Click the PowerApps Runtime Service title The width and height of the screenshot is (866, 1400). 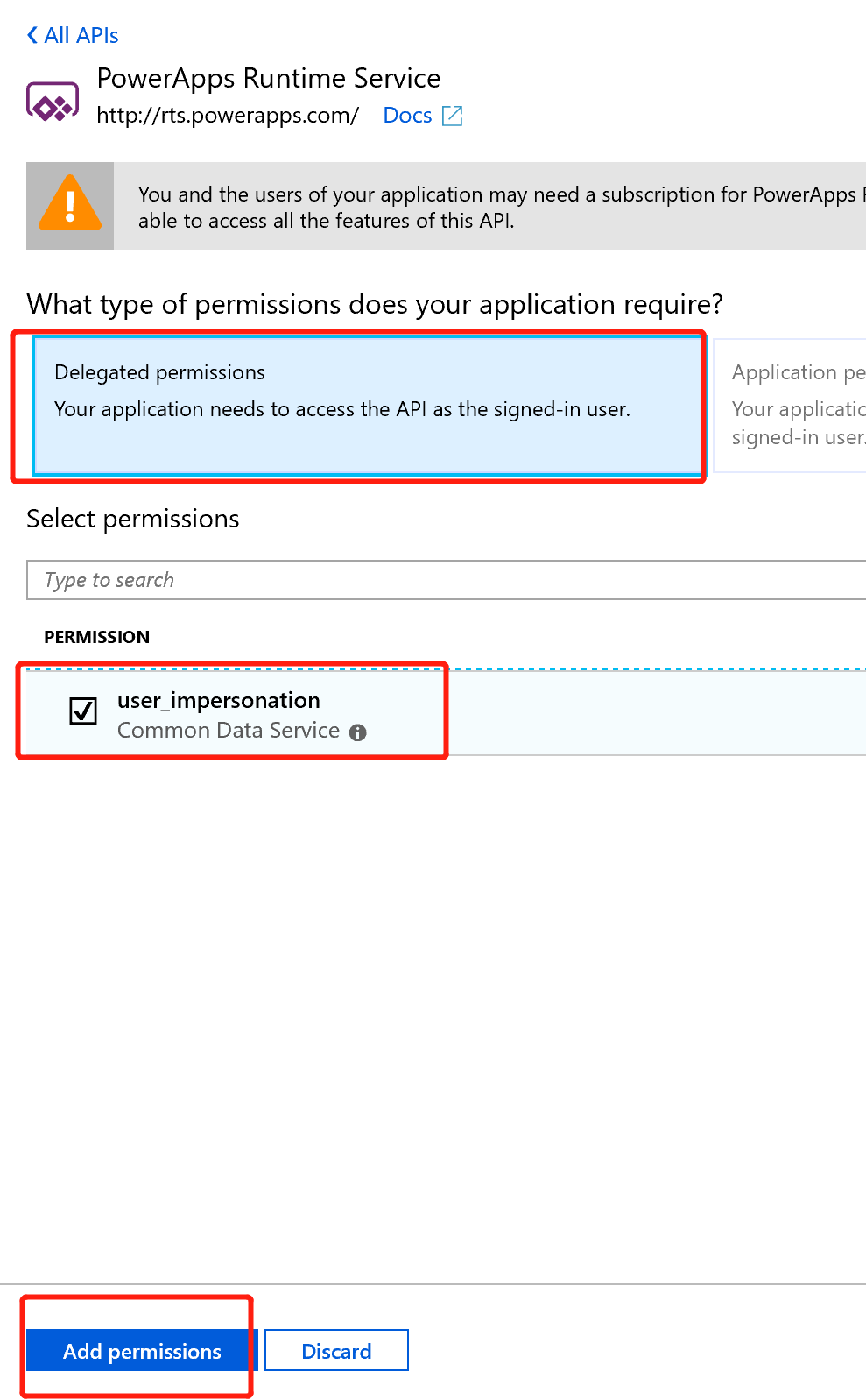(x=269, y=78)
